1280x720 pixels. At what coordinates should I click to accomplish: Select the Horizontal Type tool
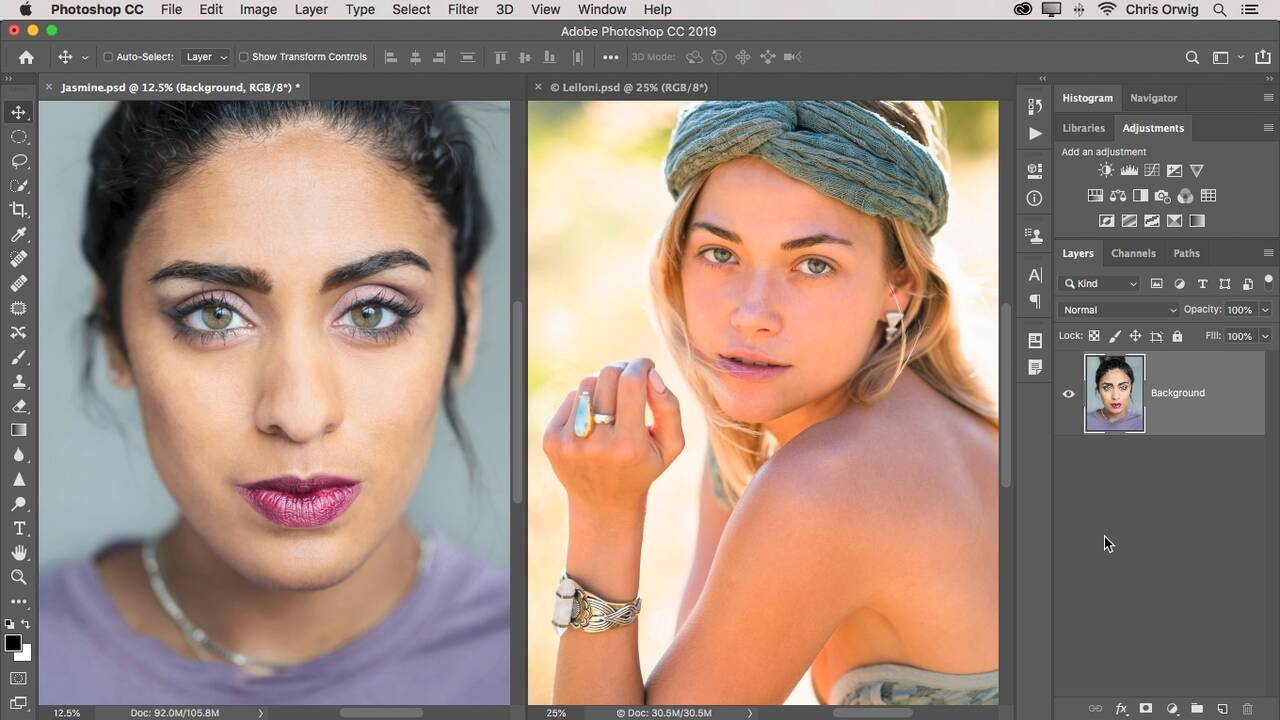tap(18, 528)
